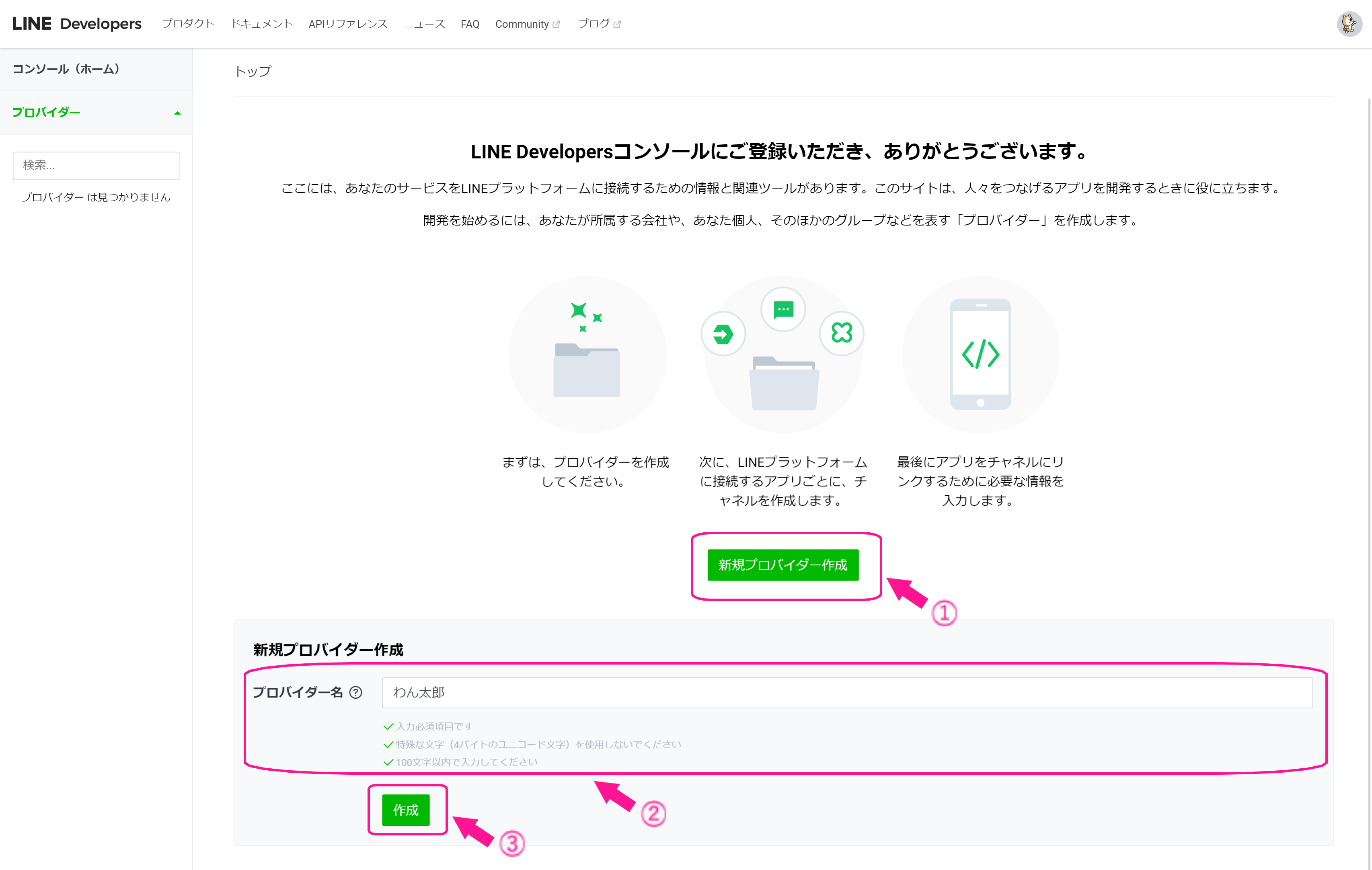
Task: Open the プロダクト menu
Action: (188, 24)
